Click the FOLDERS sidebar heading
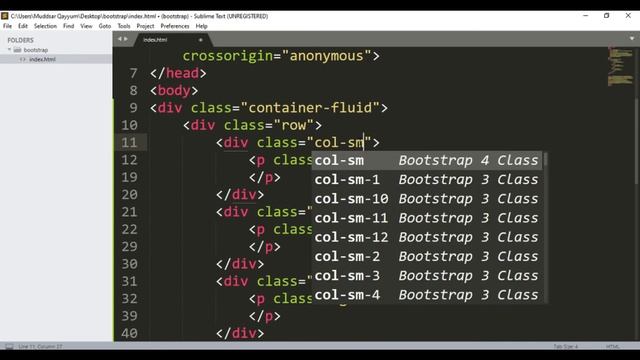The height and width of the screenshot is (360, 640). pos(20,40)
